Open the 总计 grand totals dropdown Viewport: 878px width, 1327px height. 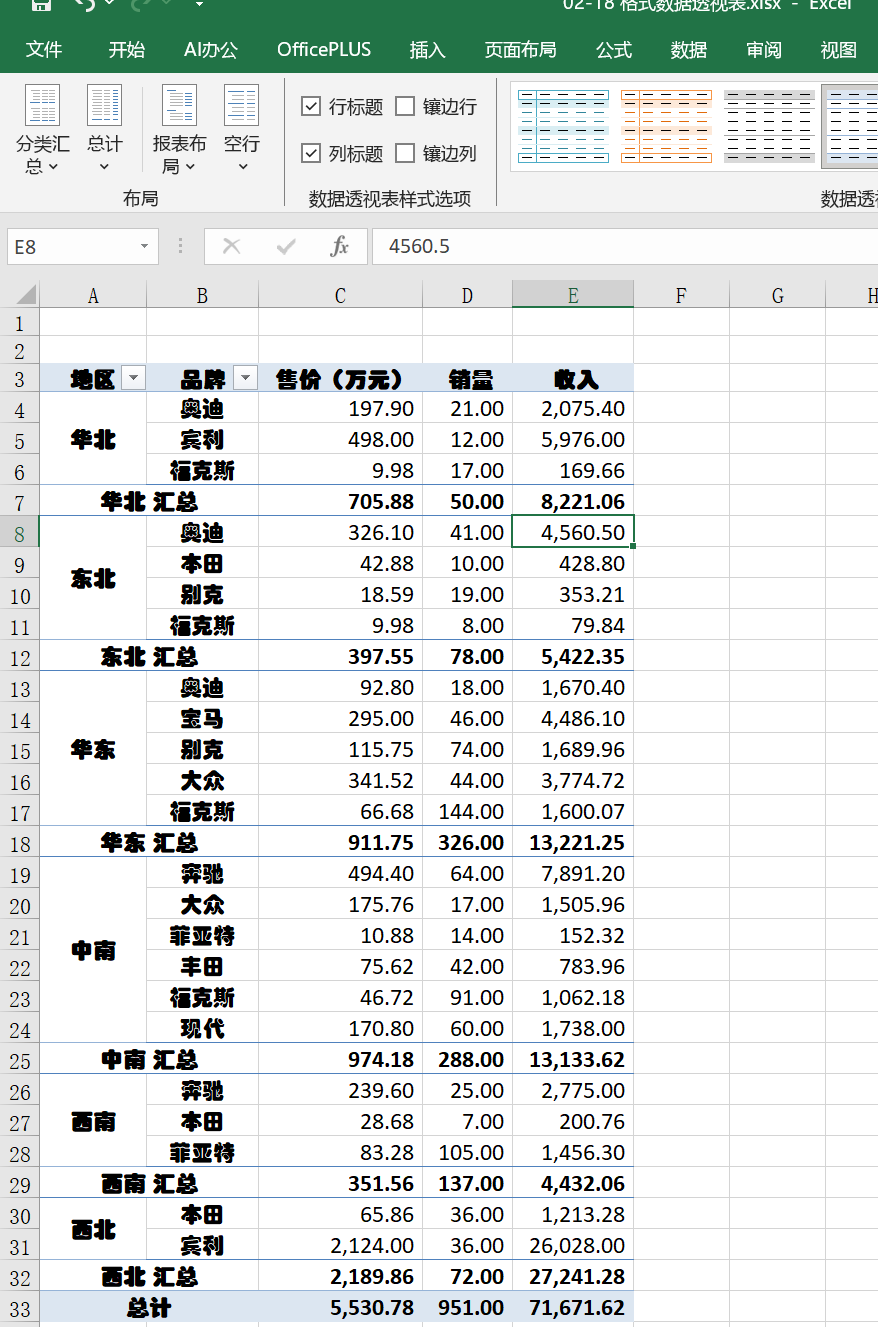click(x=105, y=130)
